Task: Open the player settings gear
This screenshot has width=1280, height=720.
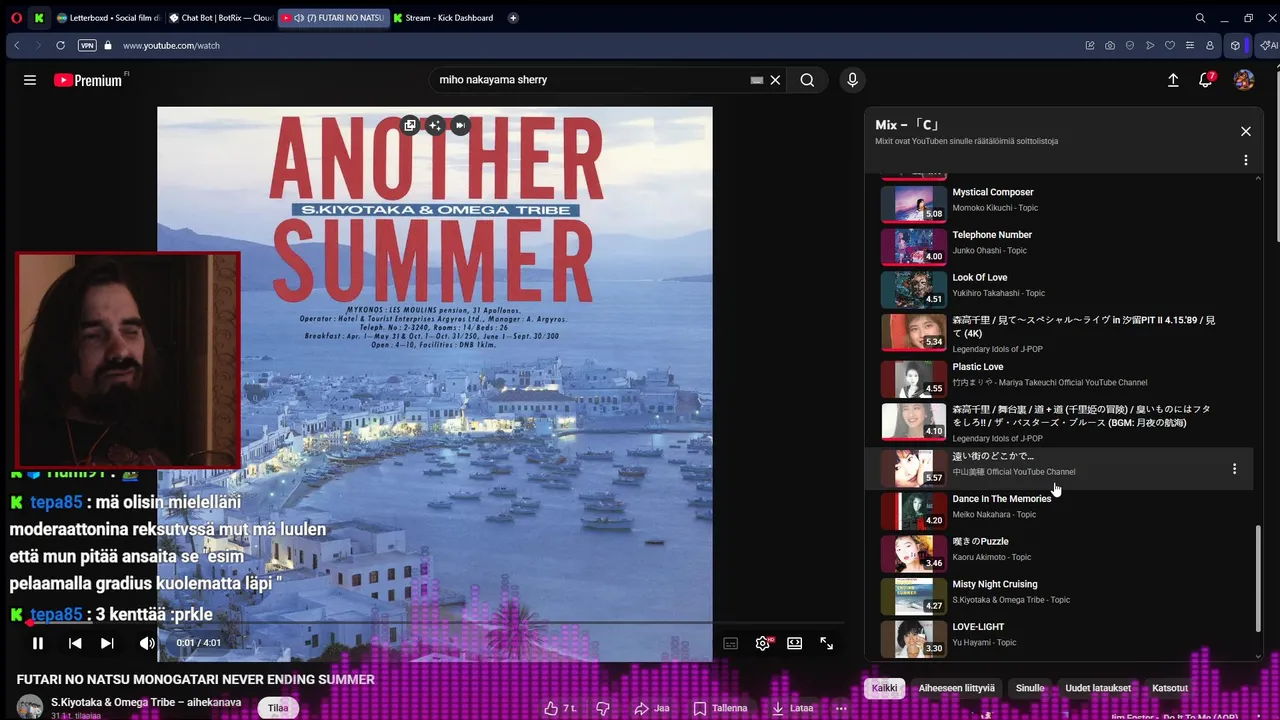Action: 763,644
